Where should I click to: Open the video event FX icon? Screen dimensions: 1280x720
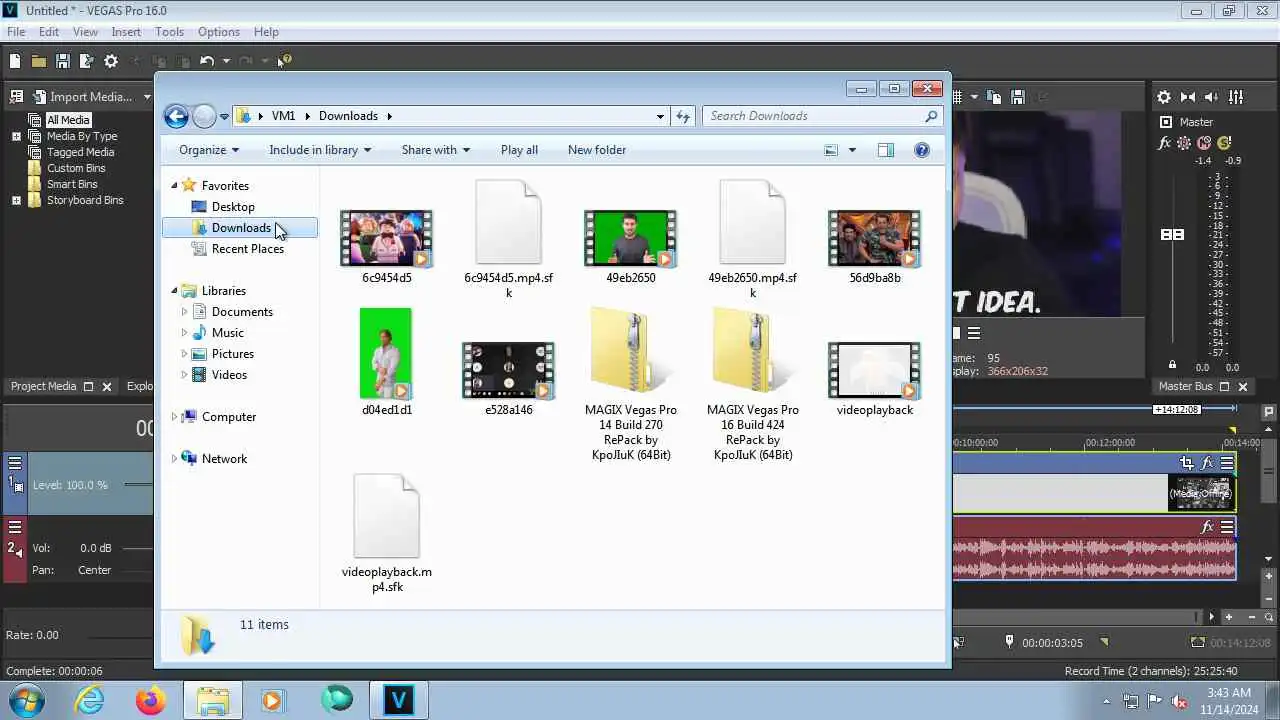[x=1207, y=463]
